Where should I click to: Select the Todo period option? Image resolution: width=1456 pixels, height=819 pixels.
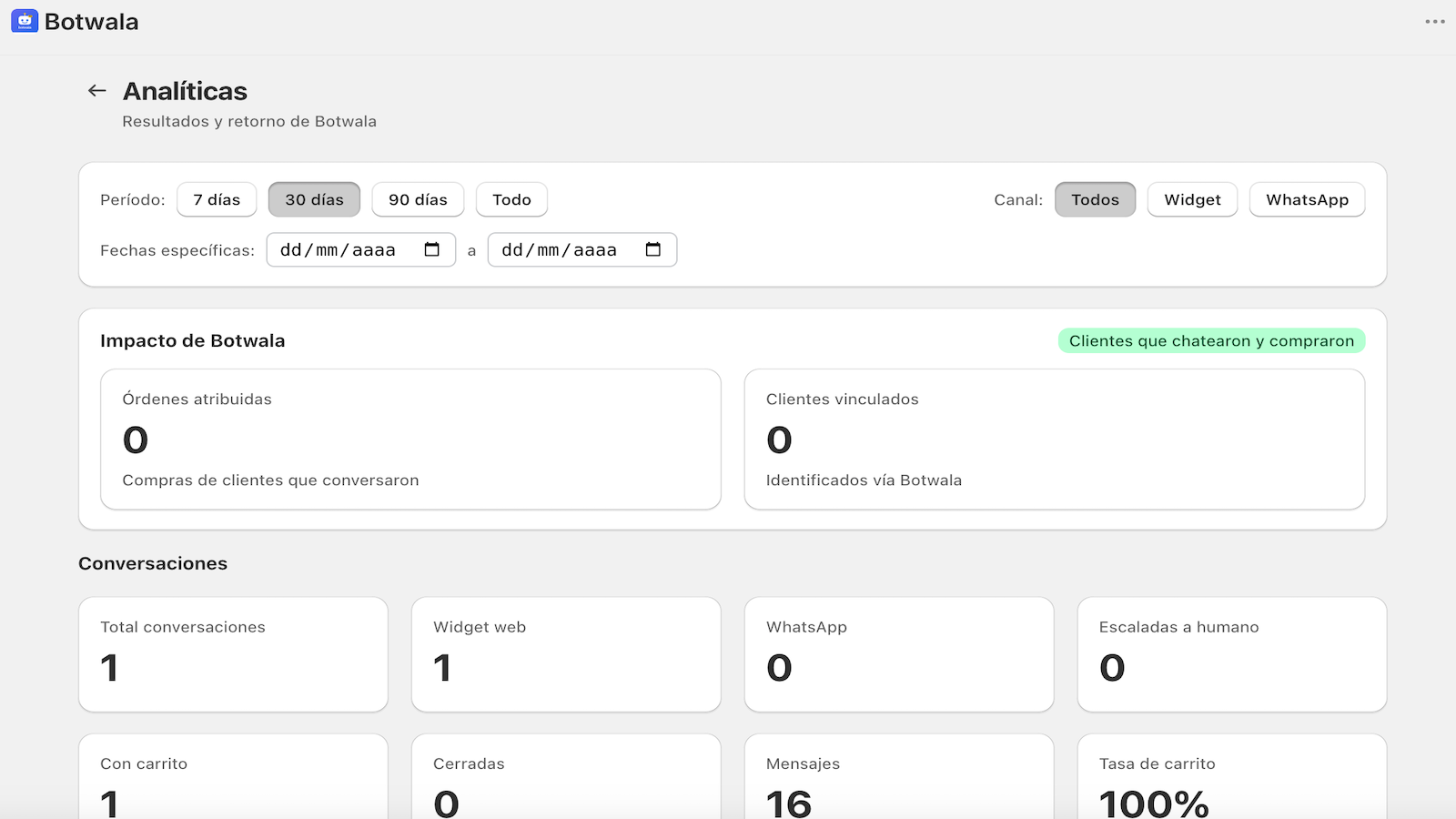[x=511, y=199]
